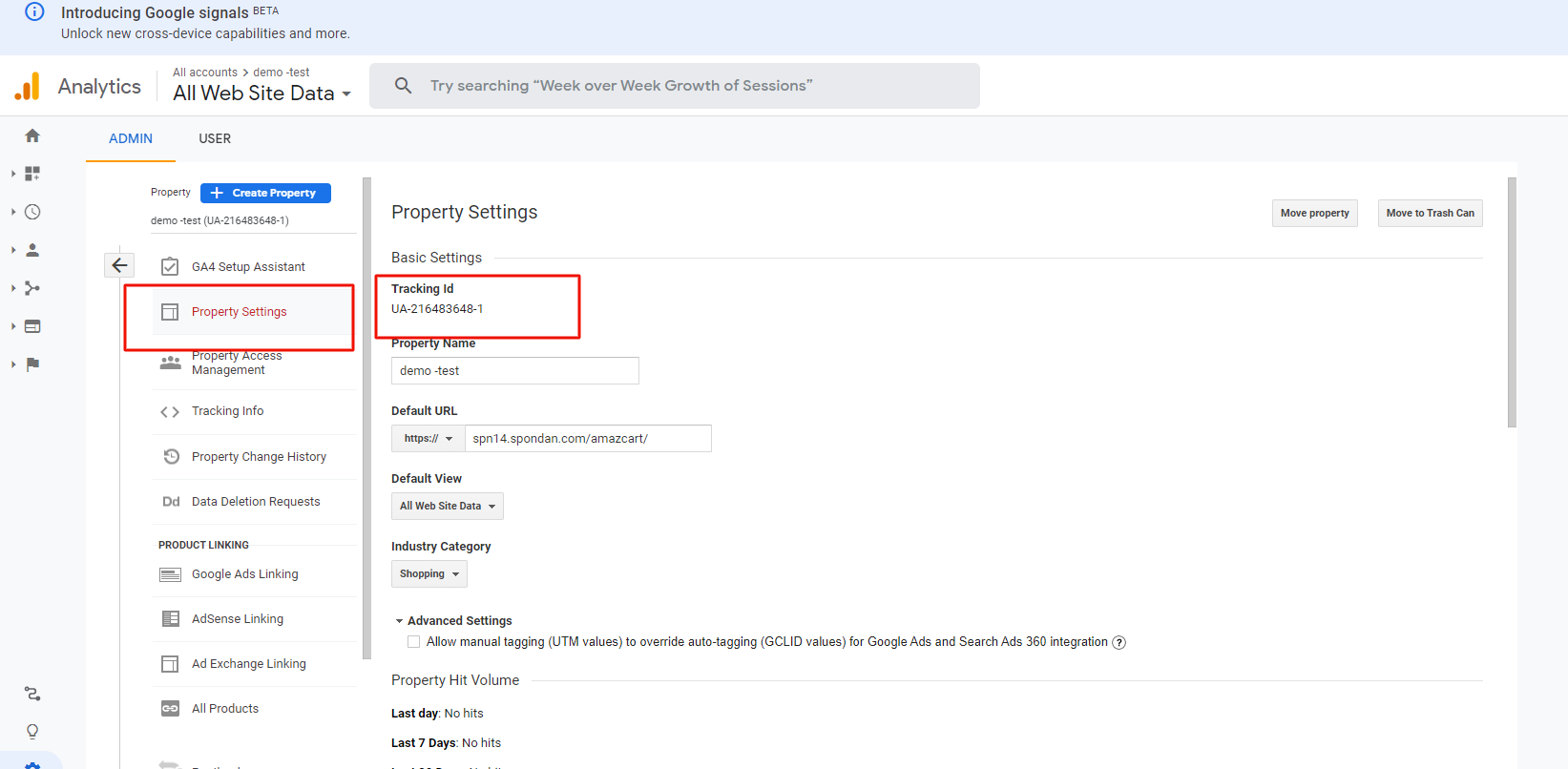Click the Move to Trash Can button
The image size is (1568, 769).
1430,214
